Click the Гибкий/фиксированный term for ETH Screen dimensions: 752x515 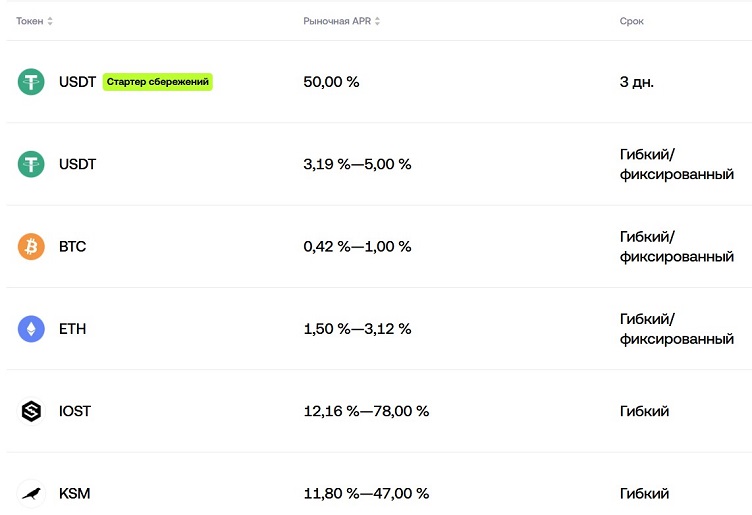coord(677,329)
